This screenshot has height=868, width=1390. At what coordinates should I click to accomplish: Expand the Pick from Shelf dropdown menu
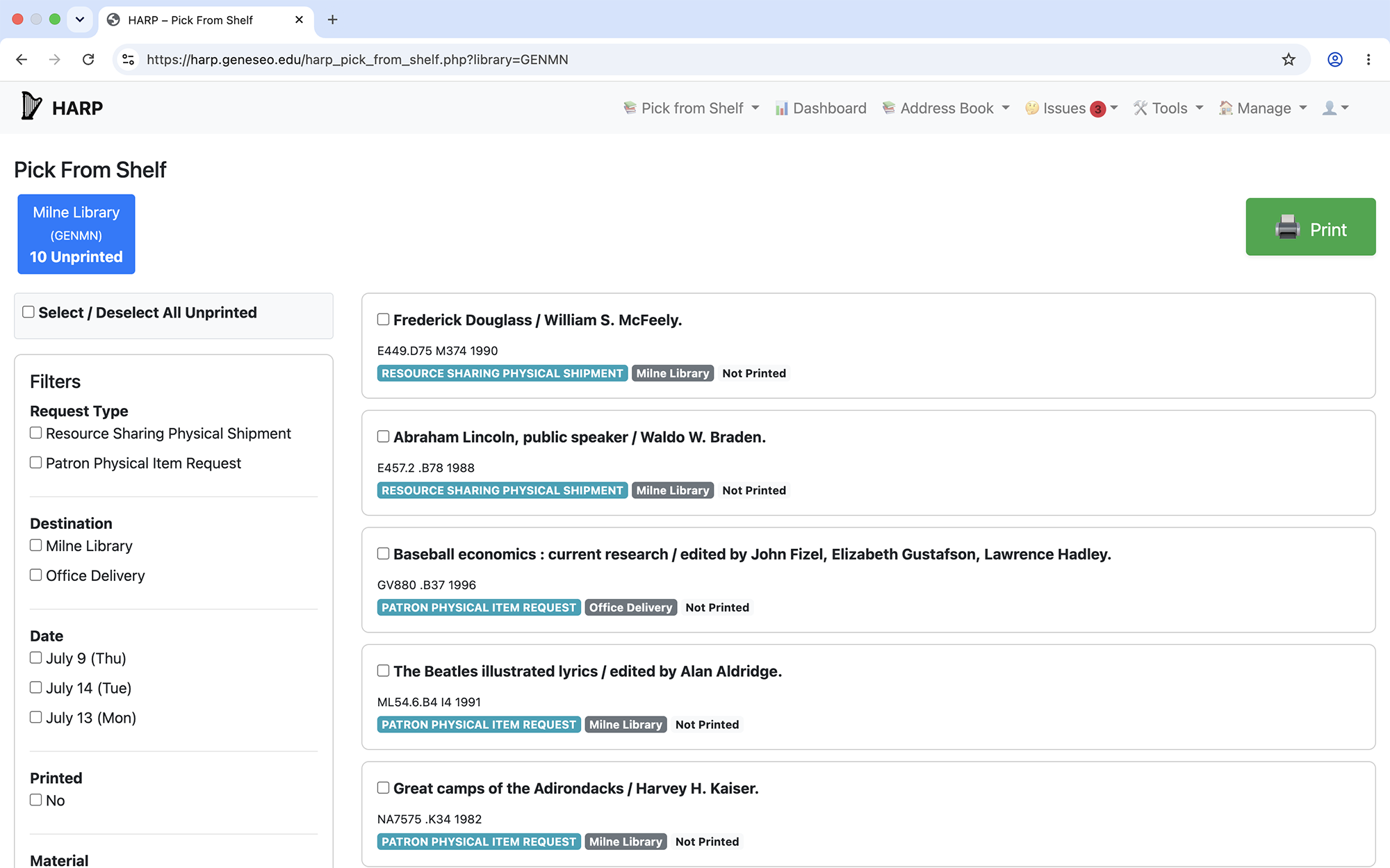(x=755, y=108)
